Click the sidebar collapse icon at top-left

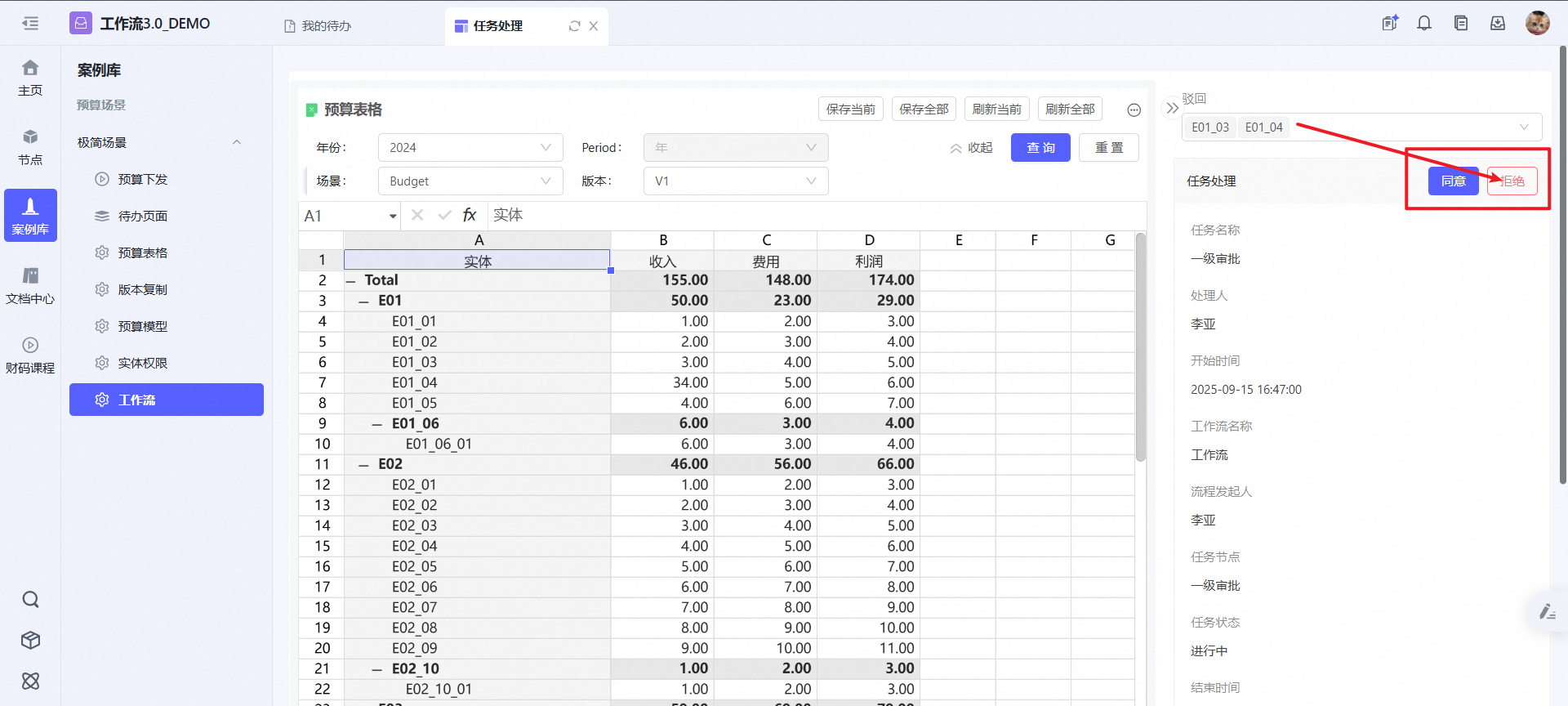(x=30, y=24)
